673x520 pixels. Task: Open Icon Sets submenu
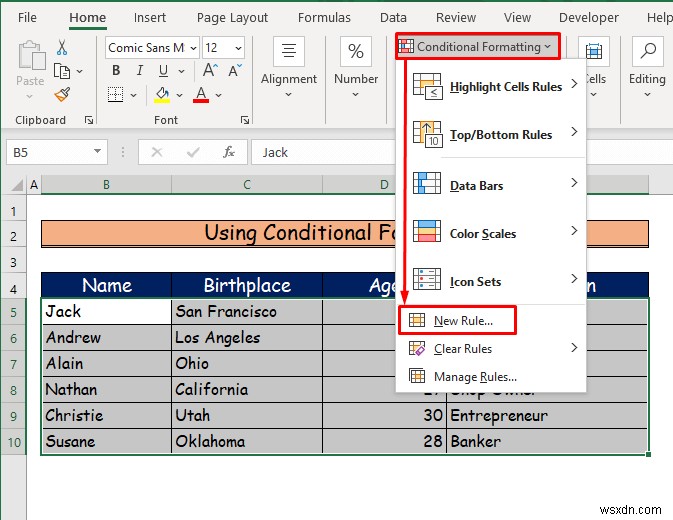click(x=491, y=280)
